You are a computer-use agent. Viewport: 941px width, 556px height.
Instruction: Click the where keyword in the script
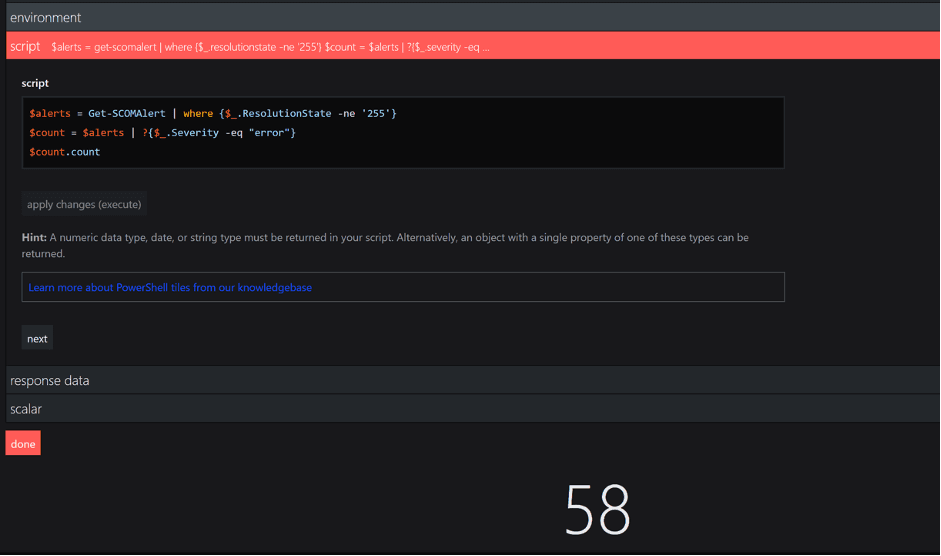(198, 114)
